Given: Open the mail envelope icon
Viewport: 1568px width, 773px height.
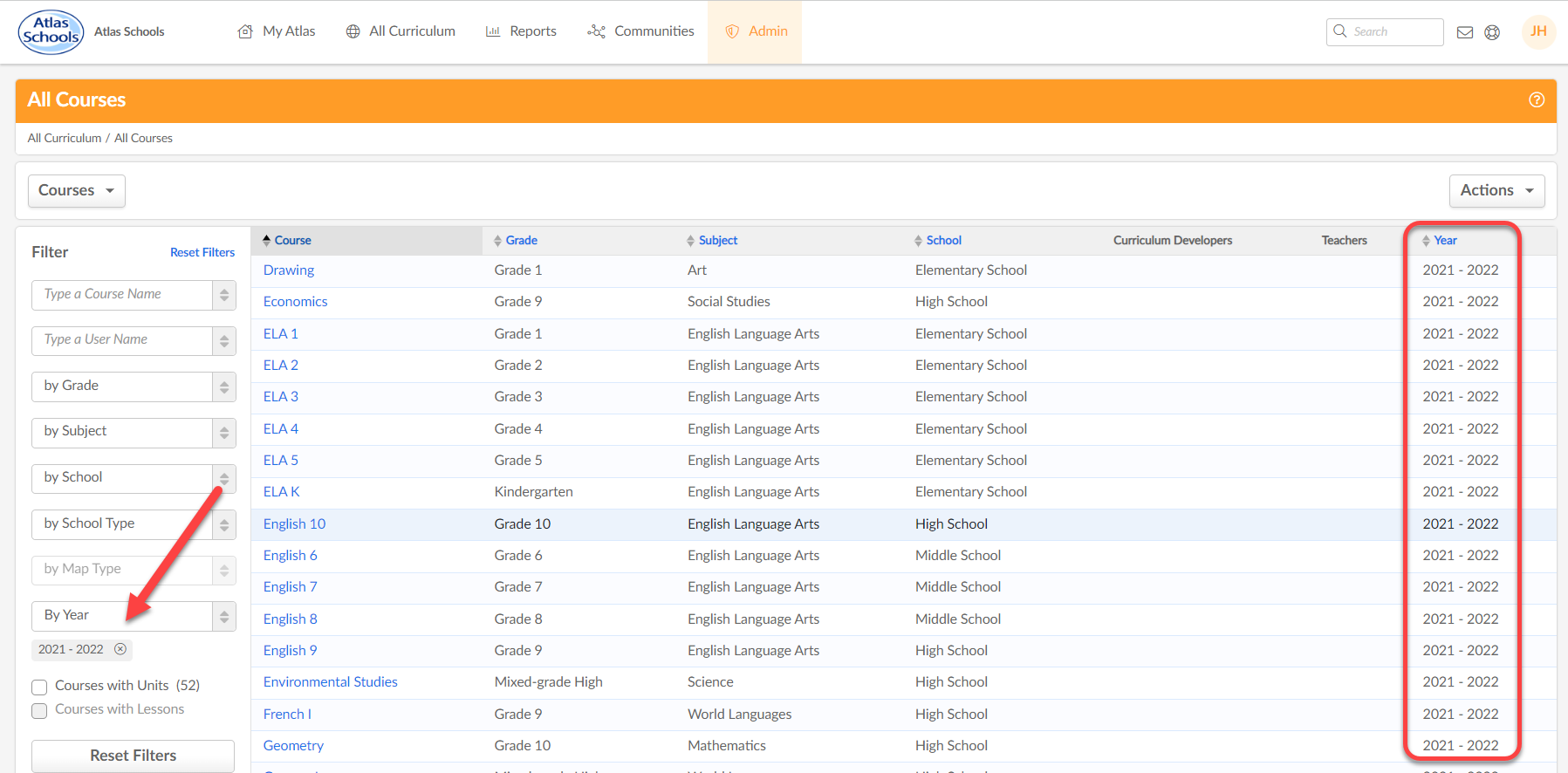Looking at the screenshot, I should click(1465, 32).
